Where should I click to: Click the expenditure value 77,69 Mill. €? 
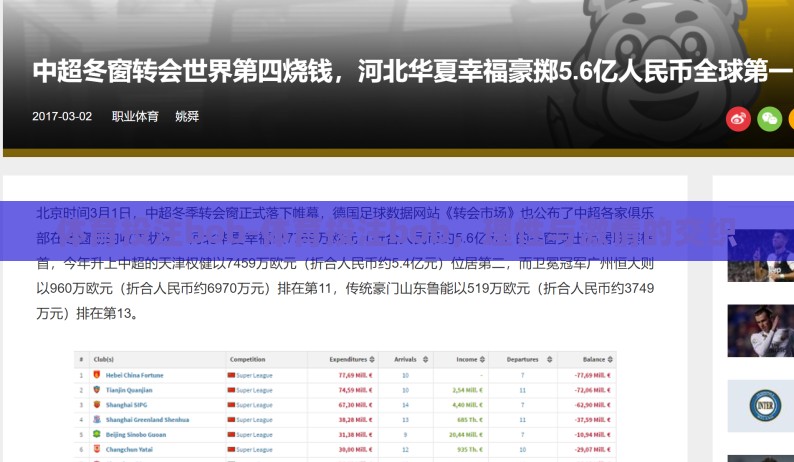[355, 375]
